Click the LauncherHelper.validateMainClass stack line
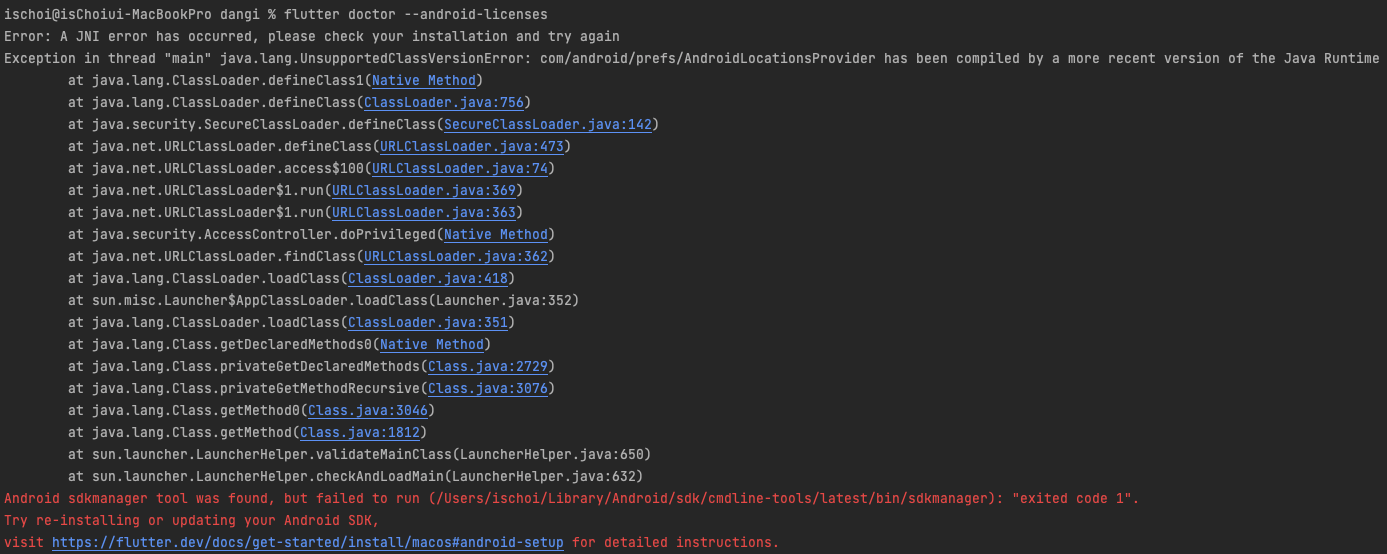Screen dimensions: 1387x554 [x=360, y=454]
